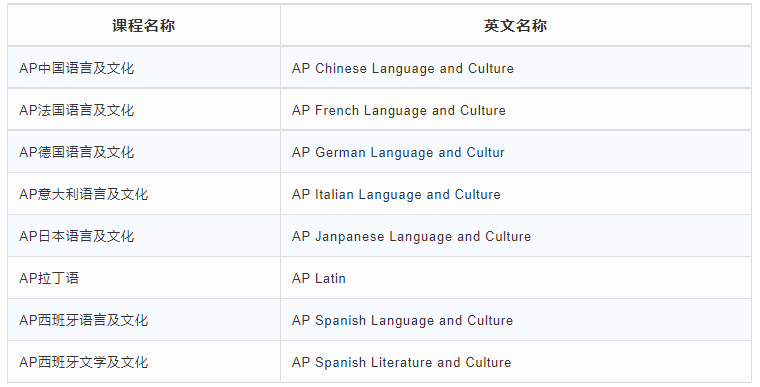Click the AP德国语言及文化 cell
Image resolution: width=760 pixels, height=387 pixels.
(x=143, y=152)
